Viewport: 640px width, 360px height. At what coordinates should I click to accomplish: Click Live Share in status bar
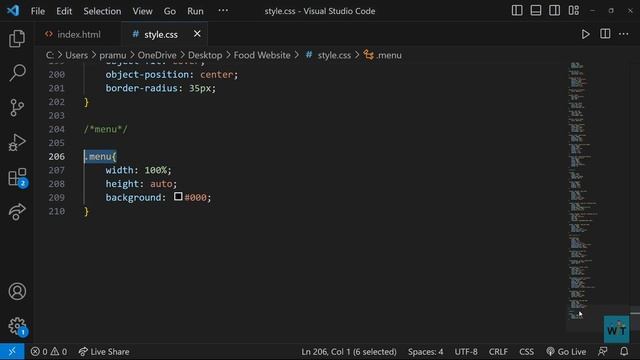(x=104, y=351)
